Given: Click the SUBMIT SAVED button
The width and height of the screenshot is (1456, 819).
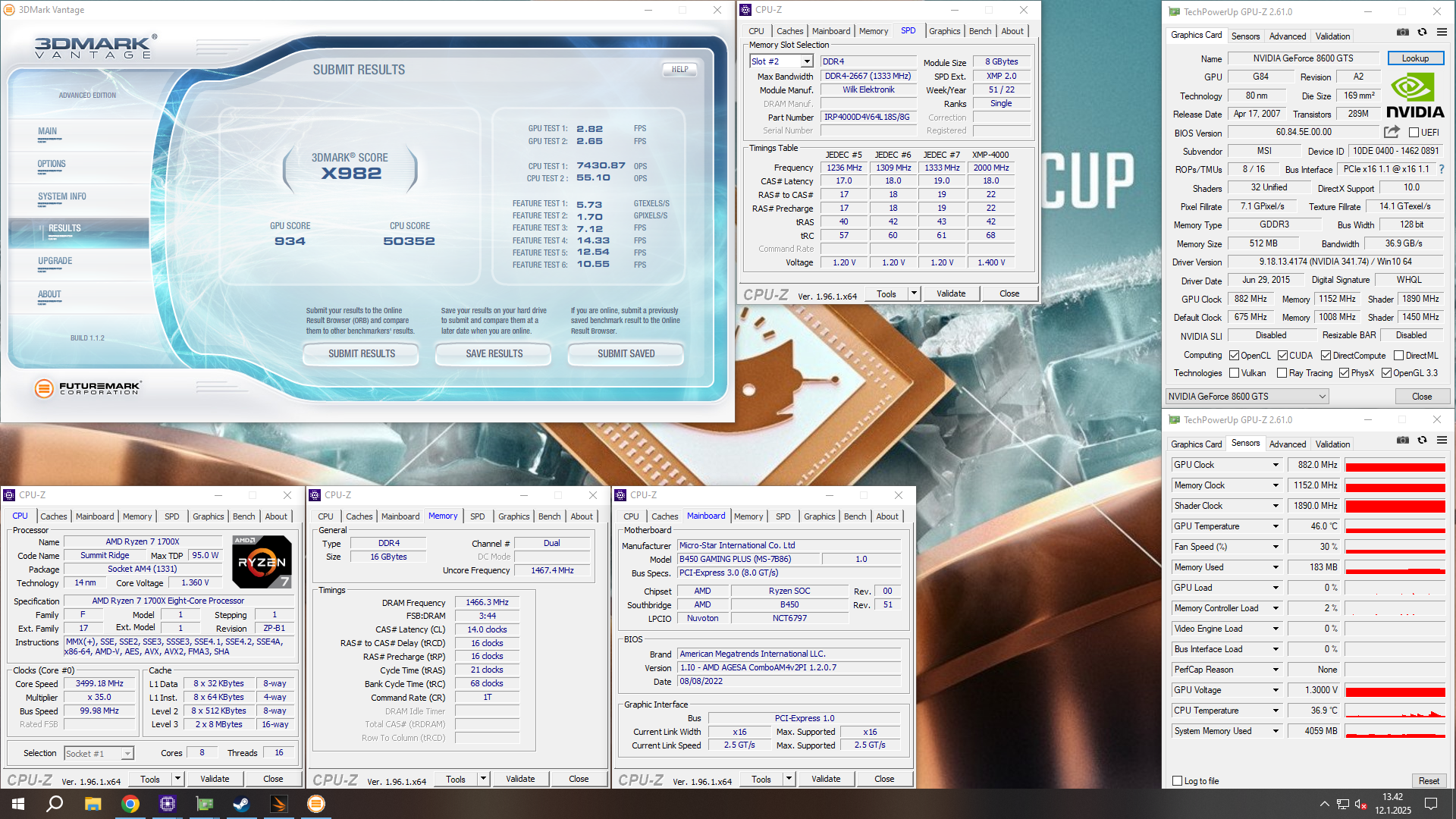Looking at the screenshot, I should click(x=626, y=353).
